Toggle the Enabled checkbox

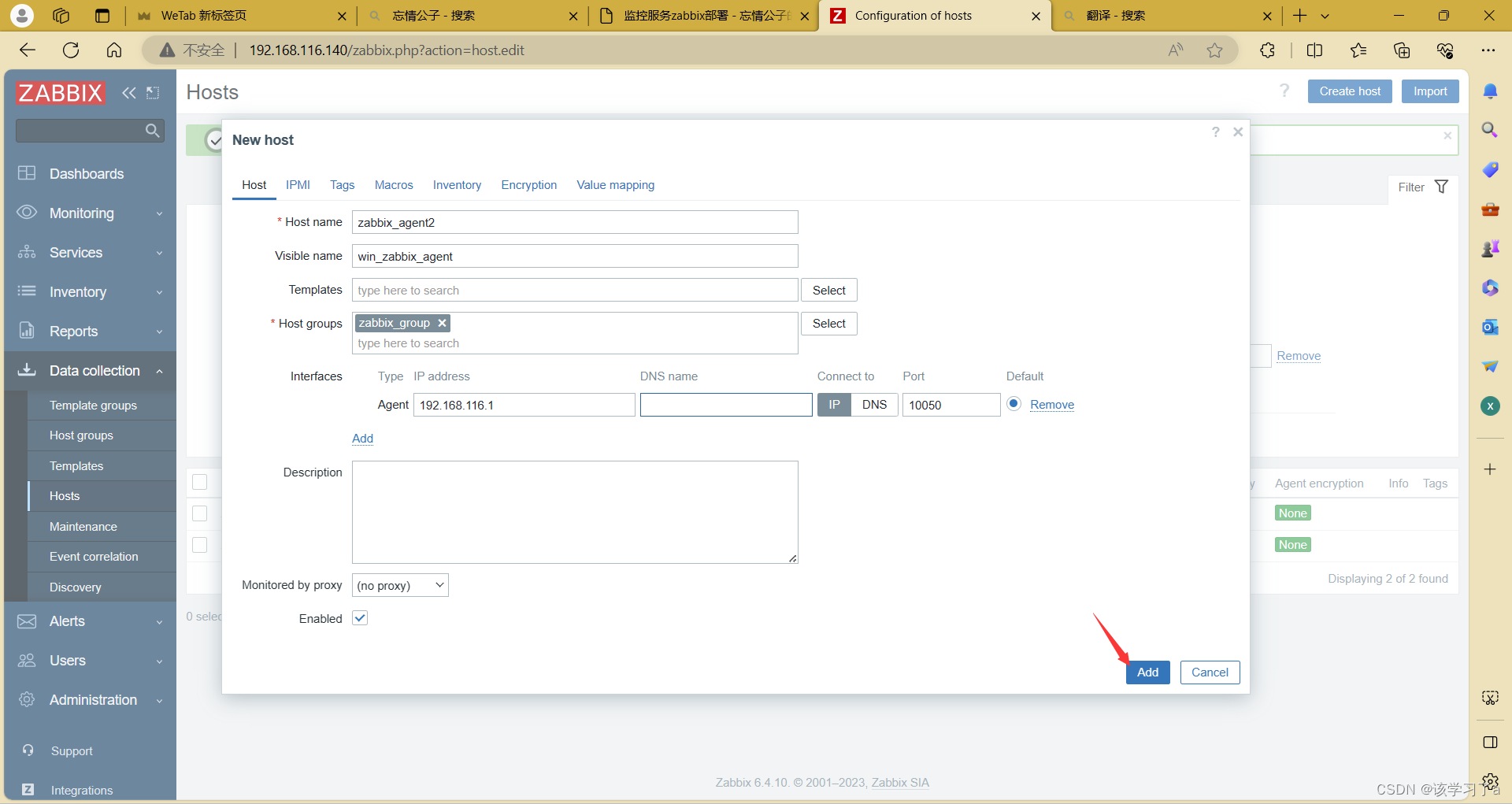click(x=360, y=618)
